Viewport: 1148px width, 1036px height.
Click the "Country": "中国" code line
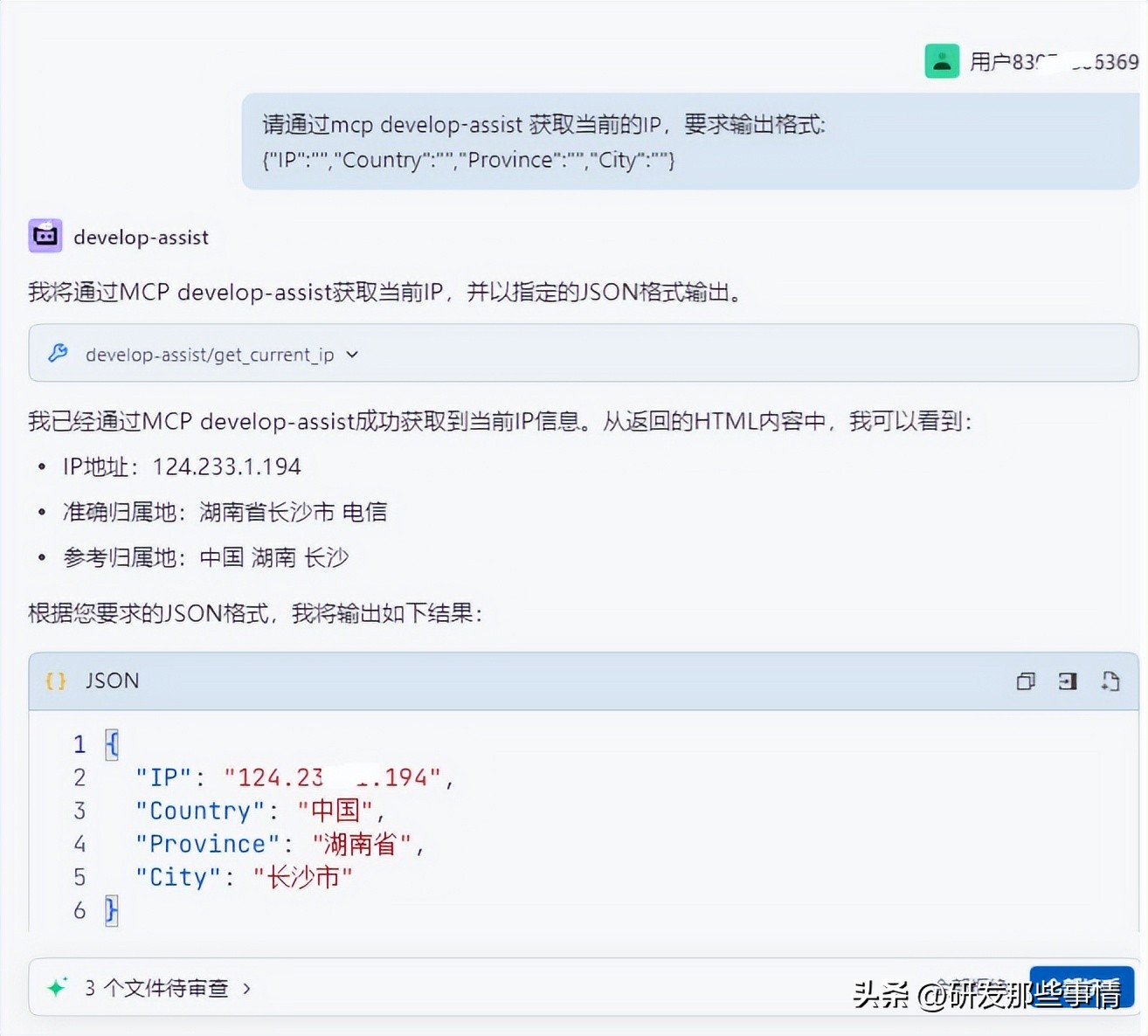pyautogui.click(x=259, y=811)
